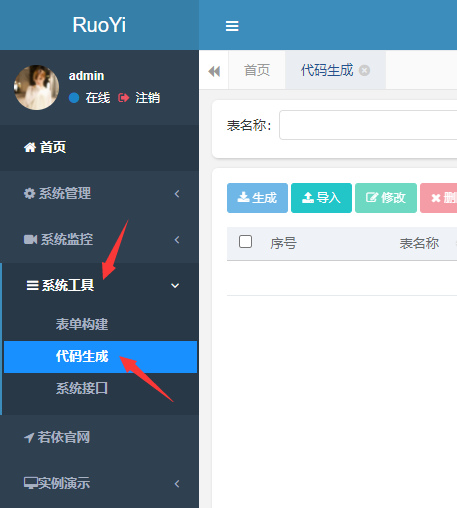457x508 pixels.
Task: Click the monitor icon beside 实例演示
Action: pos(30,483)
